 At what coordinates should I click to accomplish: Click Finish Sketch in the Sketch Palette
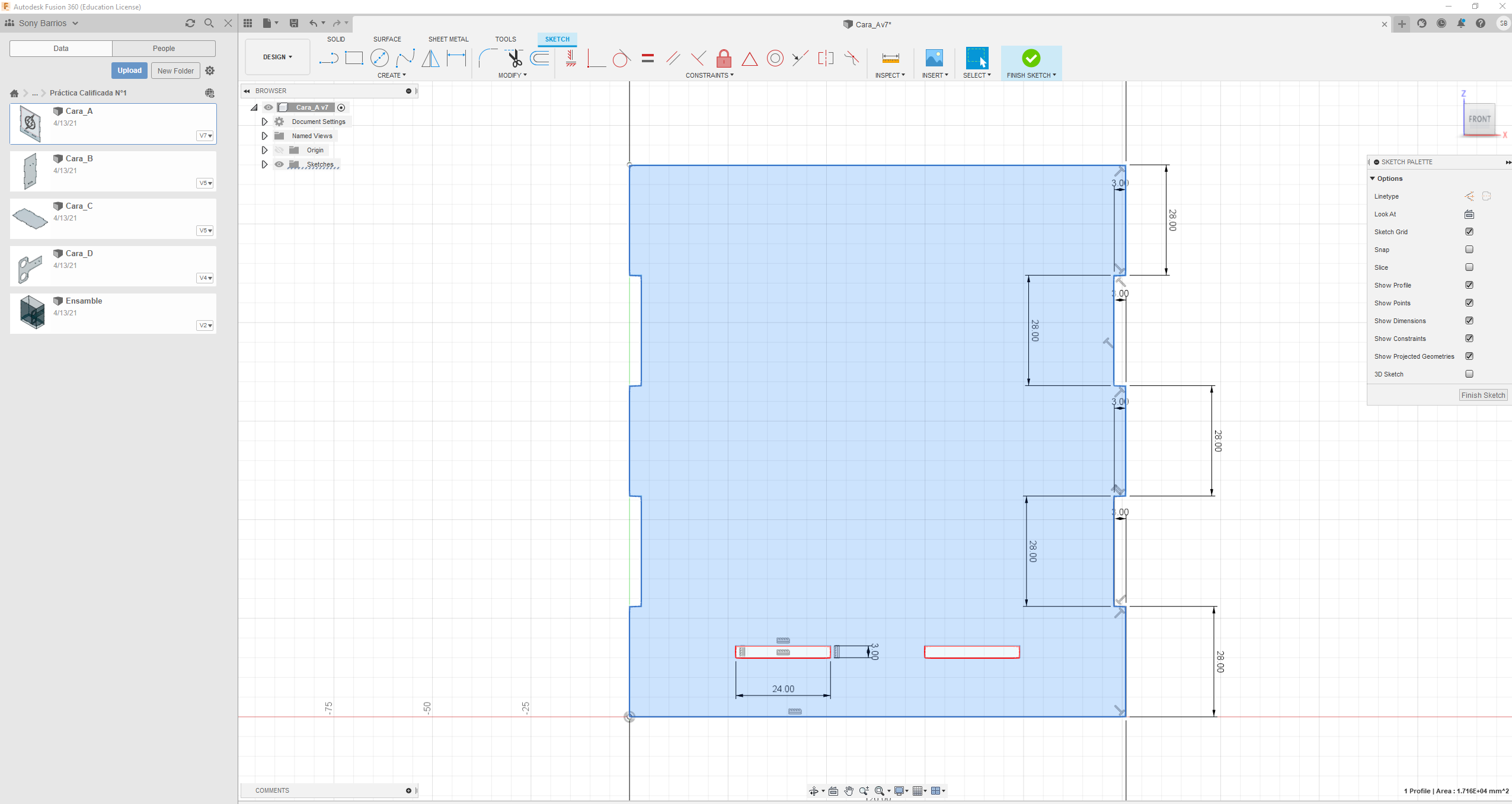tap(1483, 395)
